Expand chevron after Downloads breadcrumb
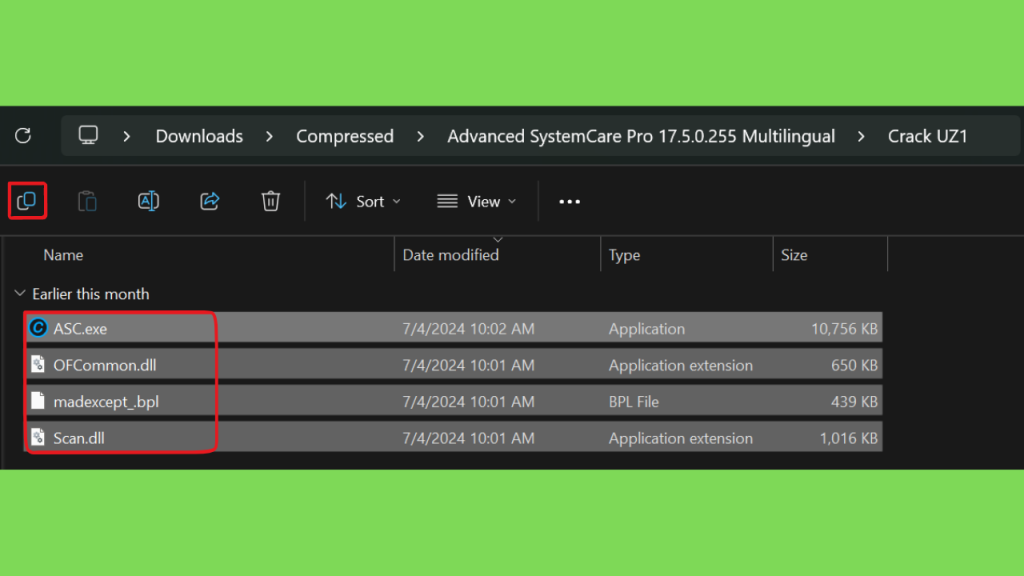The image size is (1024, 576). pos(269,136)
